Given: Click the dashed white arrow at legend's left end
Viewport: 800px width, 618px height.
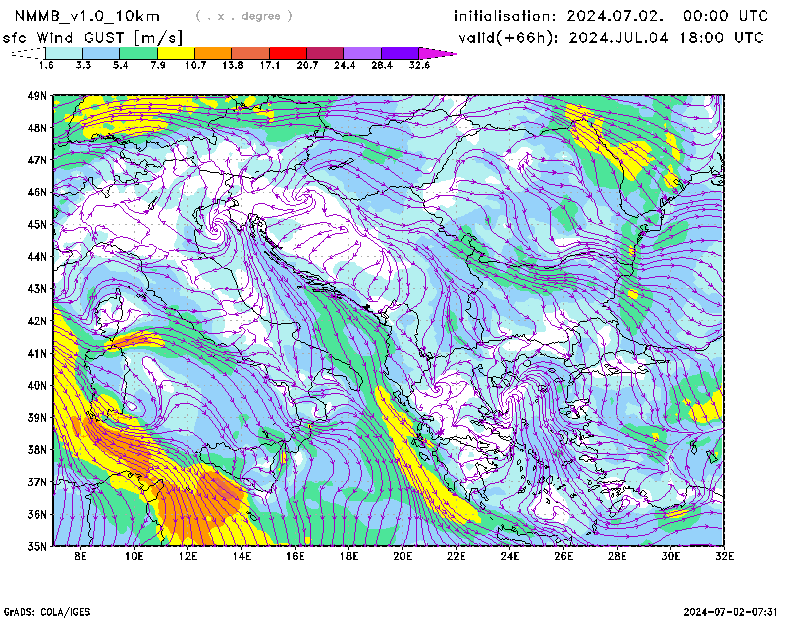Looking at the screenshot, I should [x=27, y=53].
